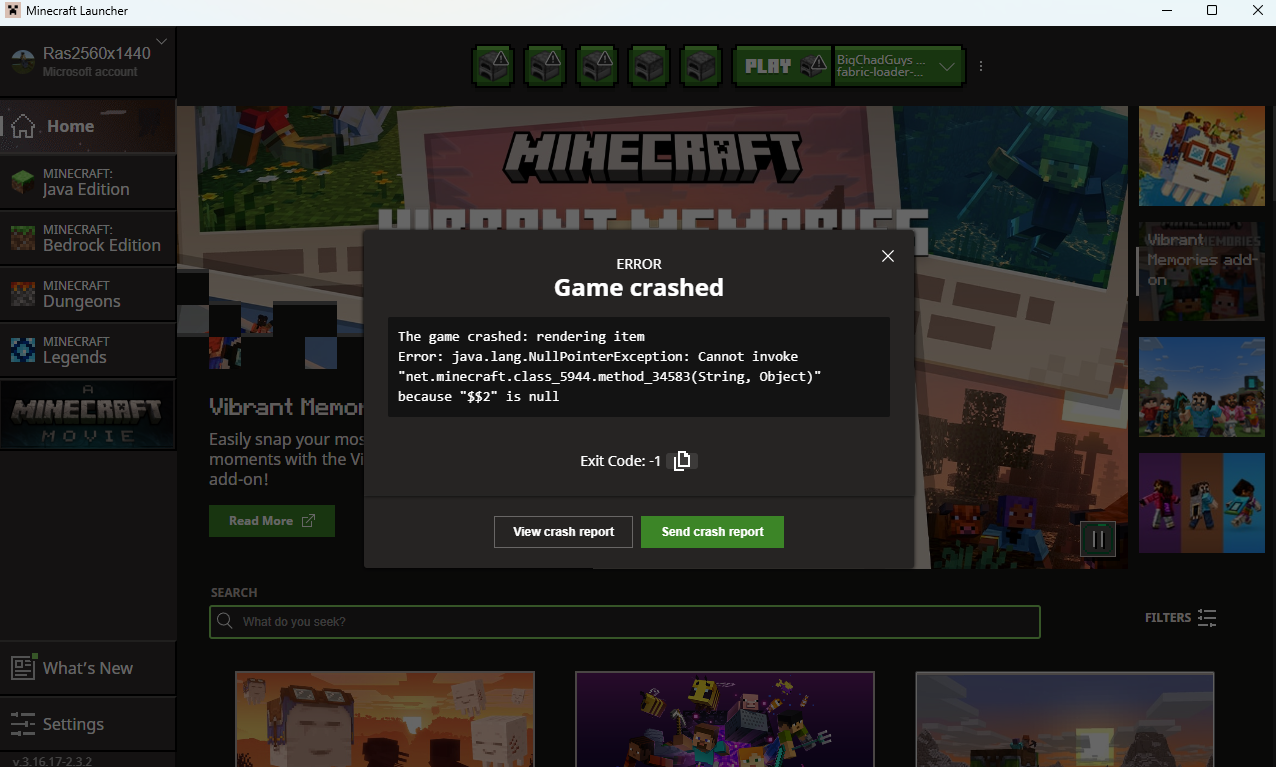Viewport: 1276px width, 767px height.
Task: Click the Settings sliders icon
Action: click(x=23, y=724)
